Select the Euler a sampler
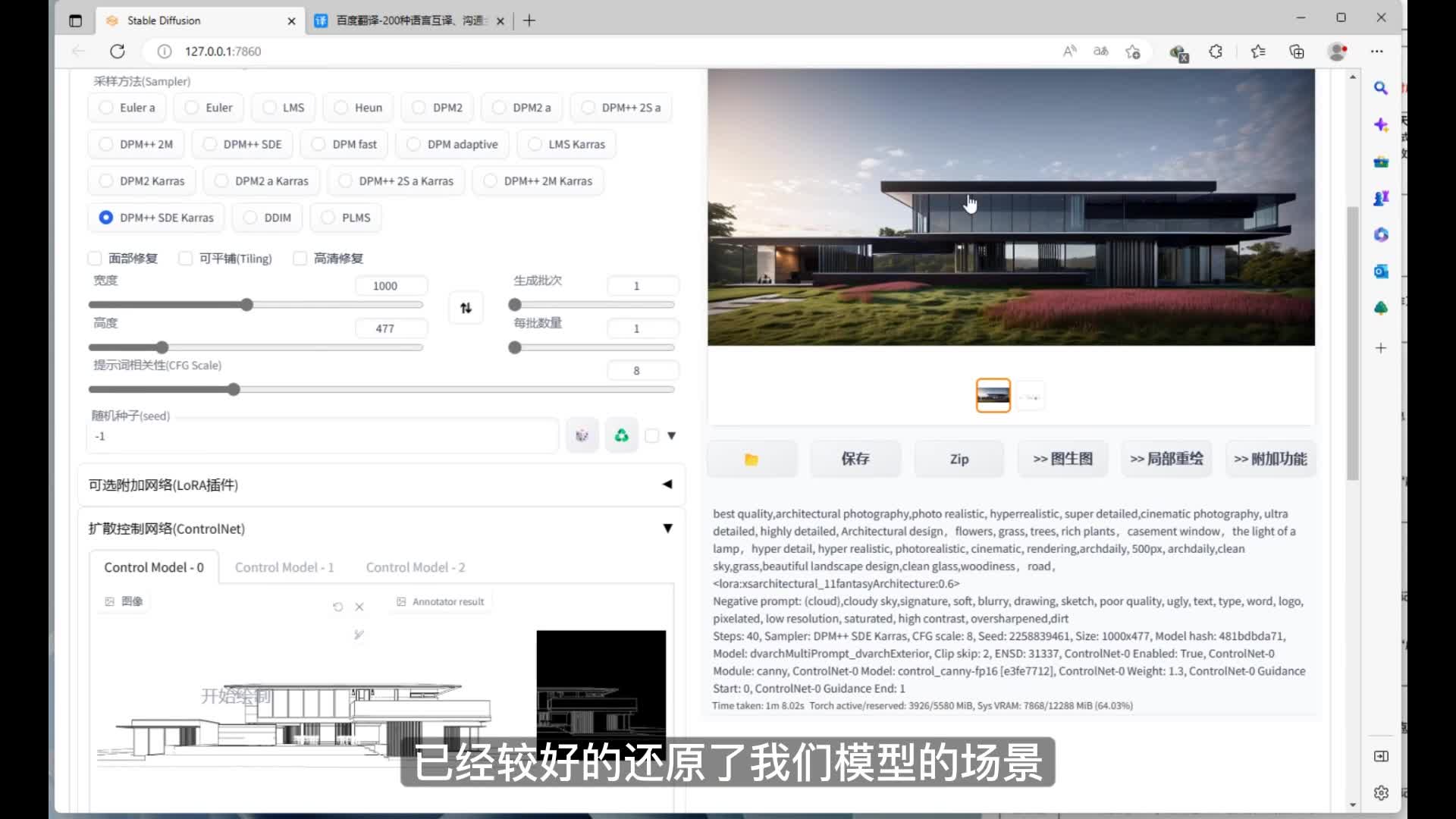Viewport: 1456px width, 819px height. (x=106, y=108)
